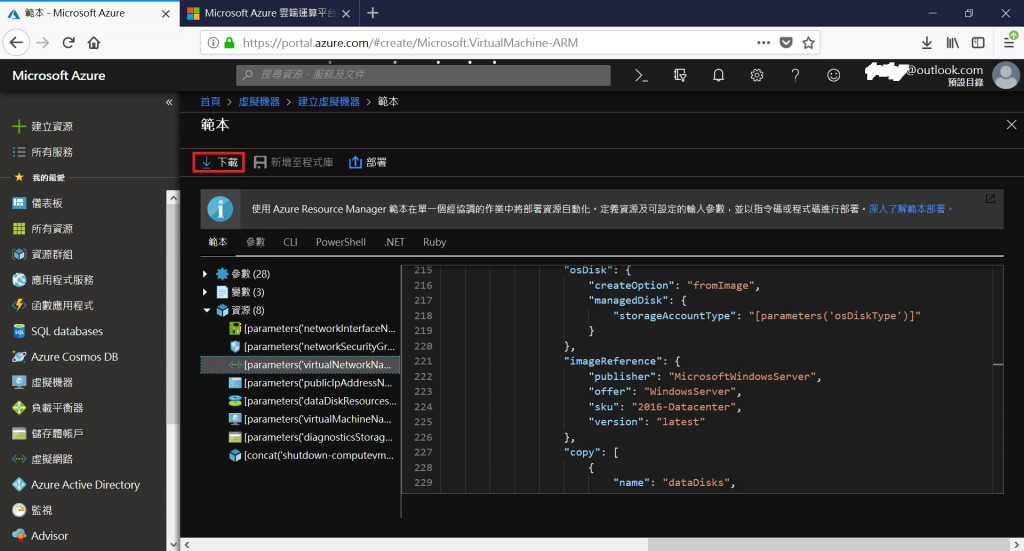Reload the page in browser

(68, 42)
